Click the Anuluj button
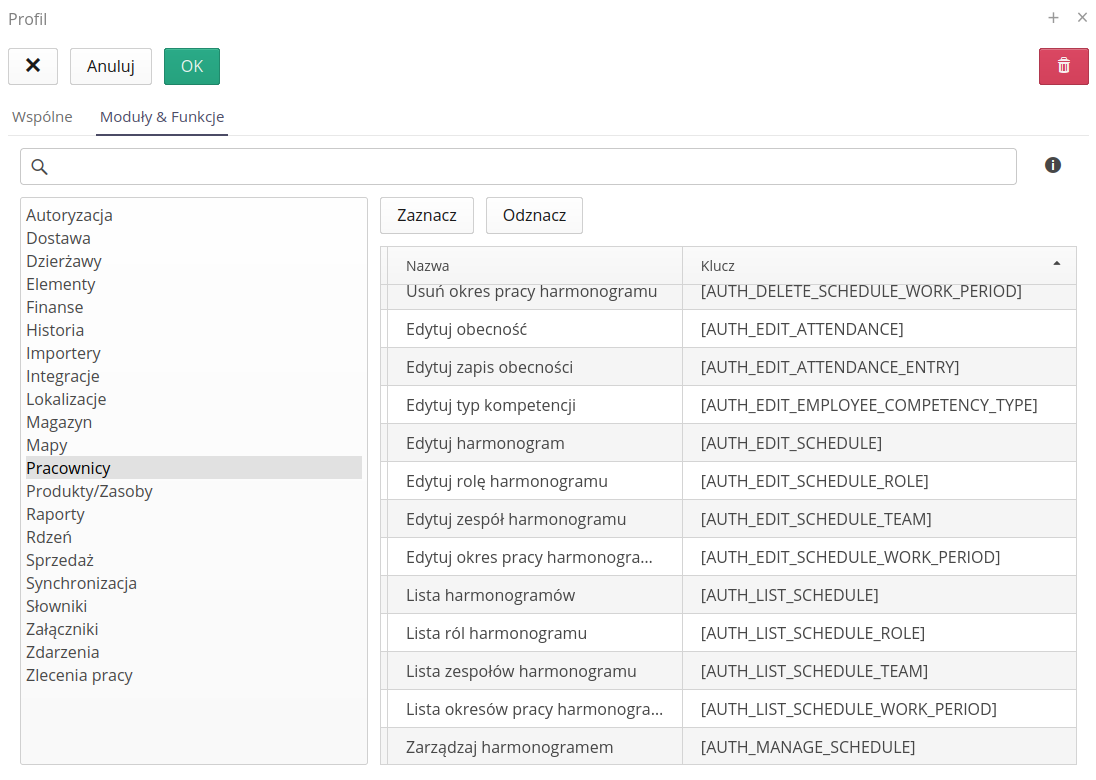The image size is (1096, 780). click(110, 66)
